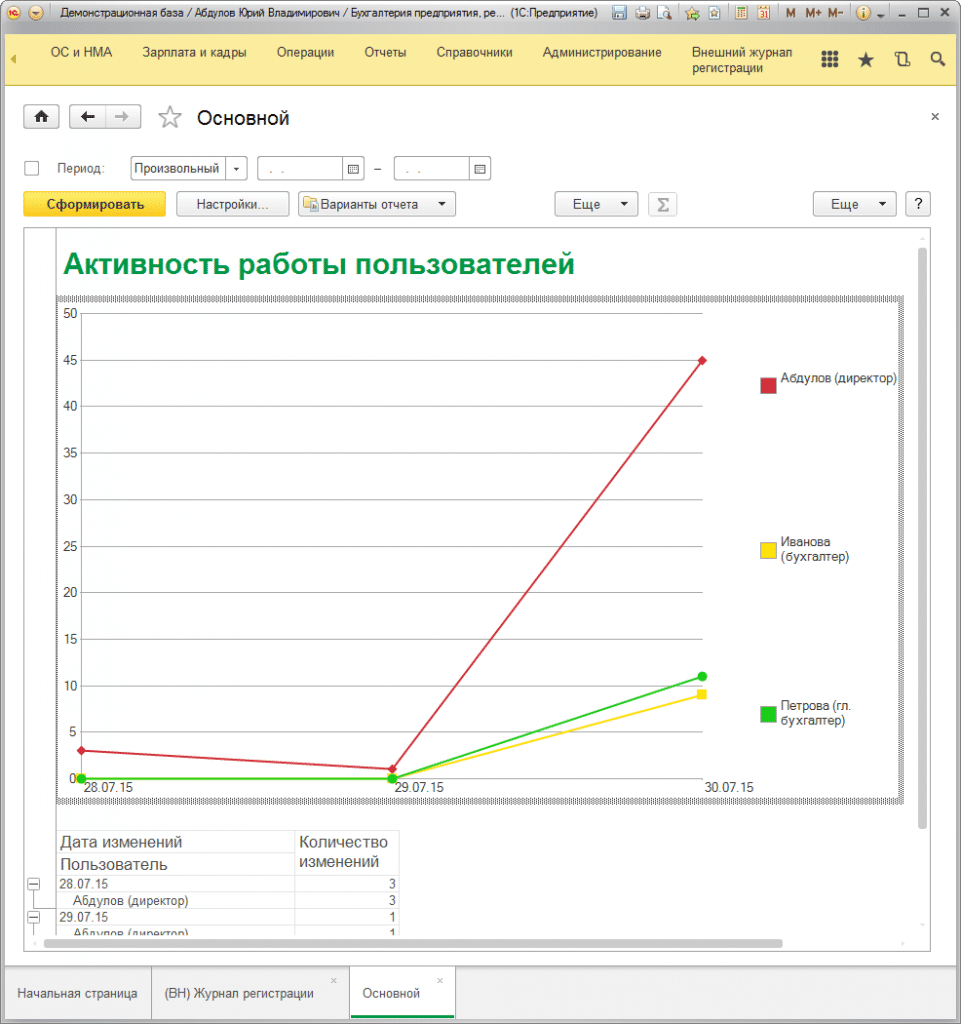Click the home page button

pos(41,118)
